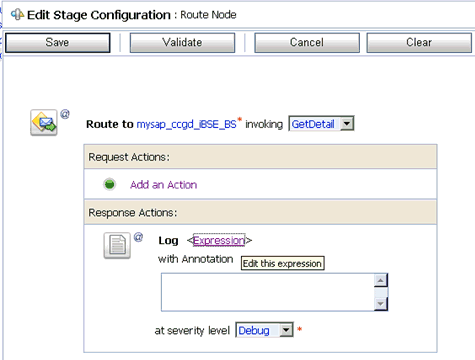Clear the stage configuration
The width and height of the screenshot is (475, 360).
pos(419,43)
